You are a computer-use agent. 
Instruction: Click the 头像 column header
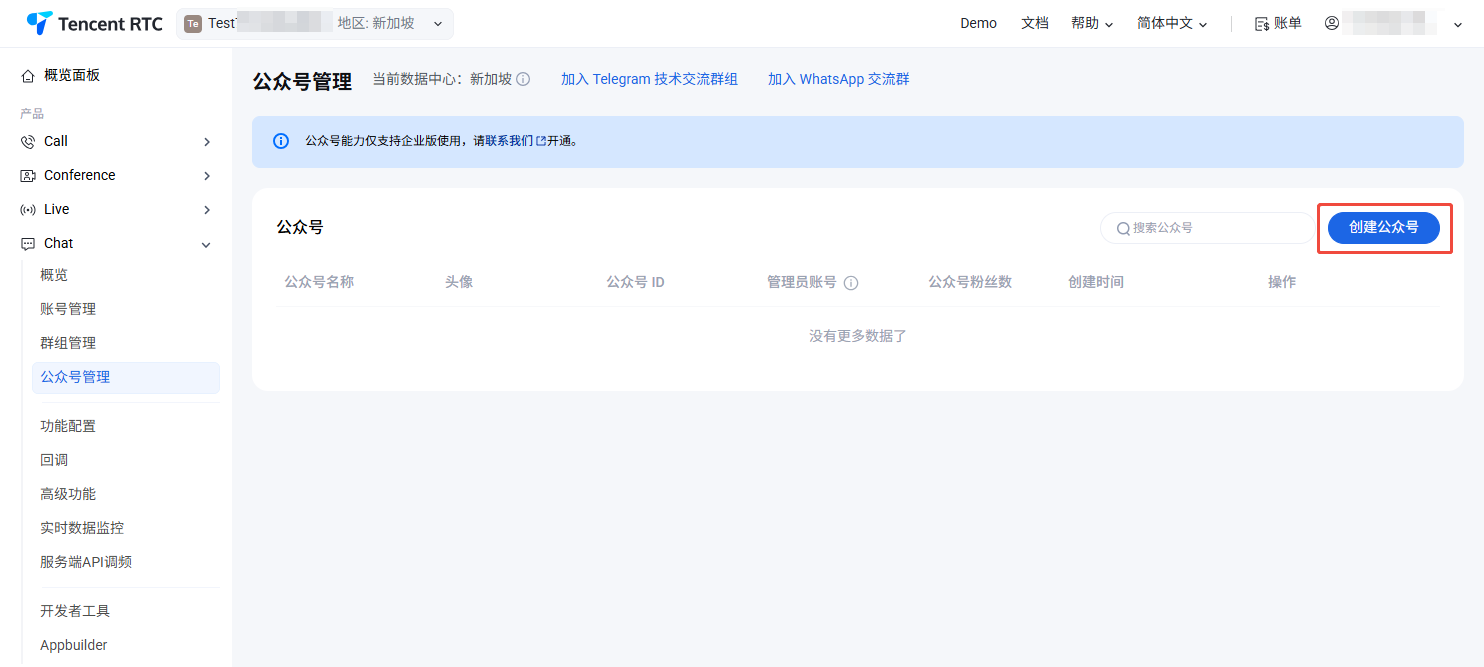click(459, 282)
